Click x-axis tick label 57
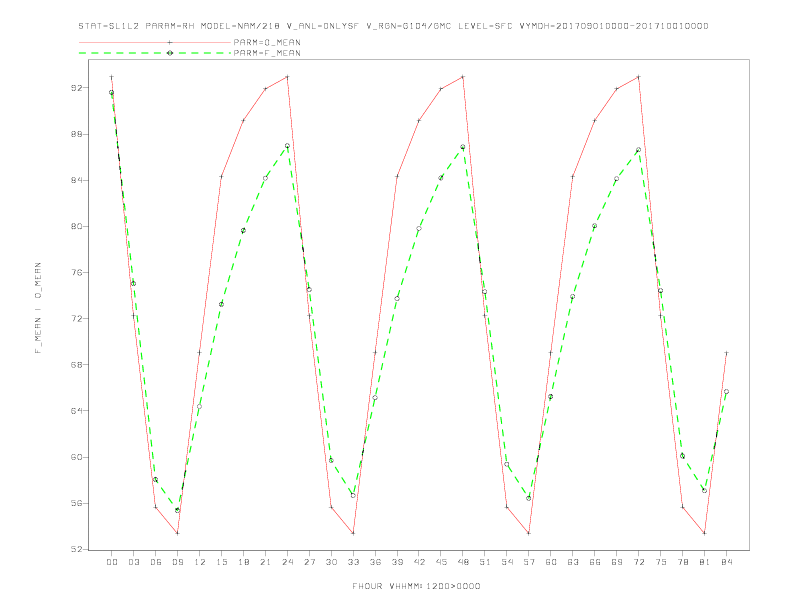The width and height of the screenshot is (792, 612). tap(529, 562)
